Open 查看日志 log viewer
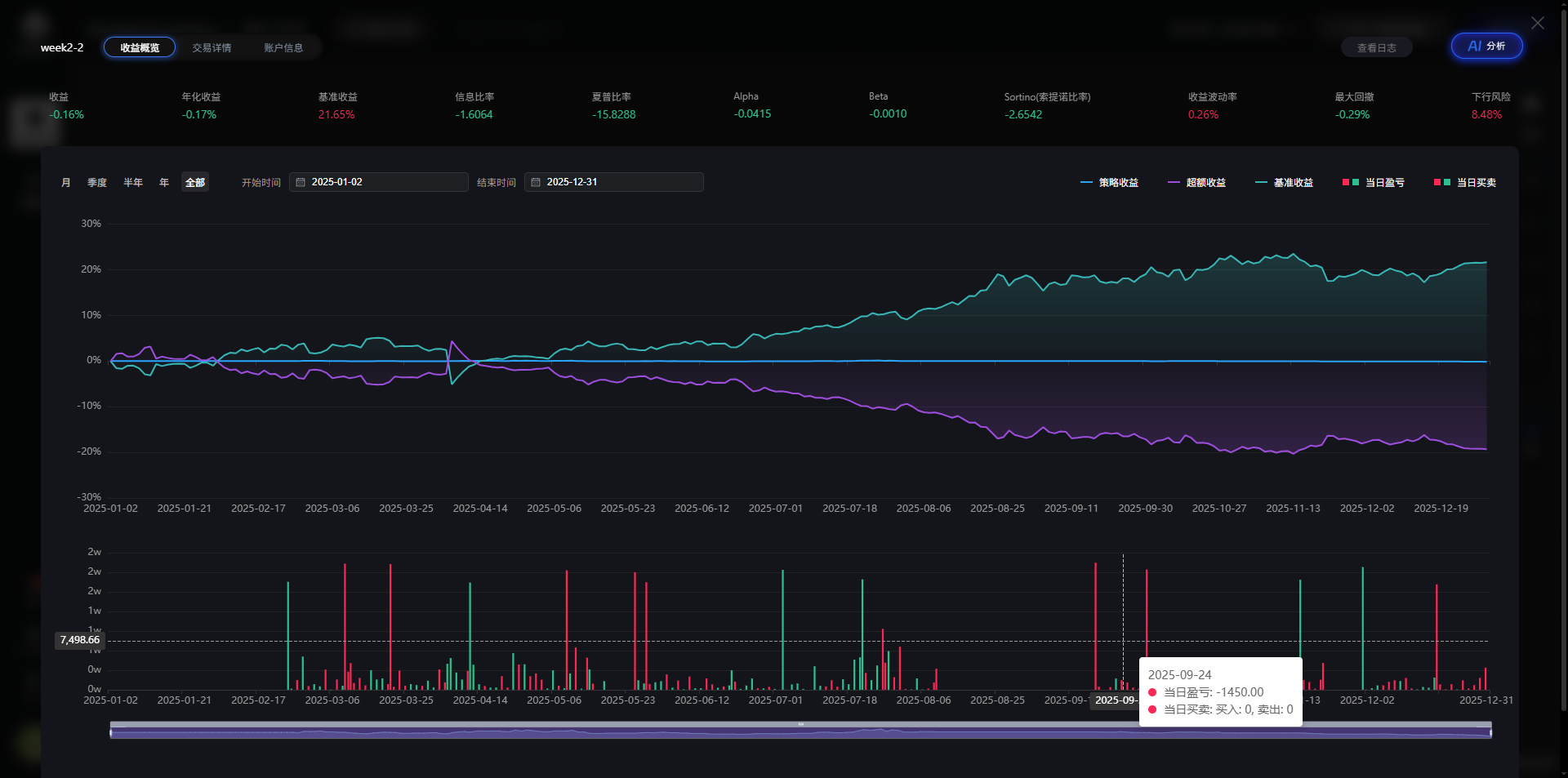Viewport: 1568px width, 778px height. pyautogui.click(x=1376, y=47)
